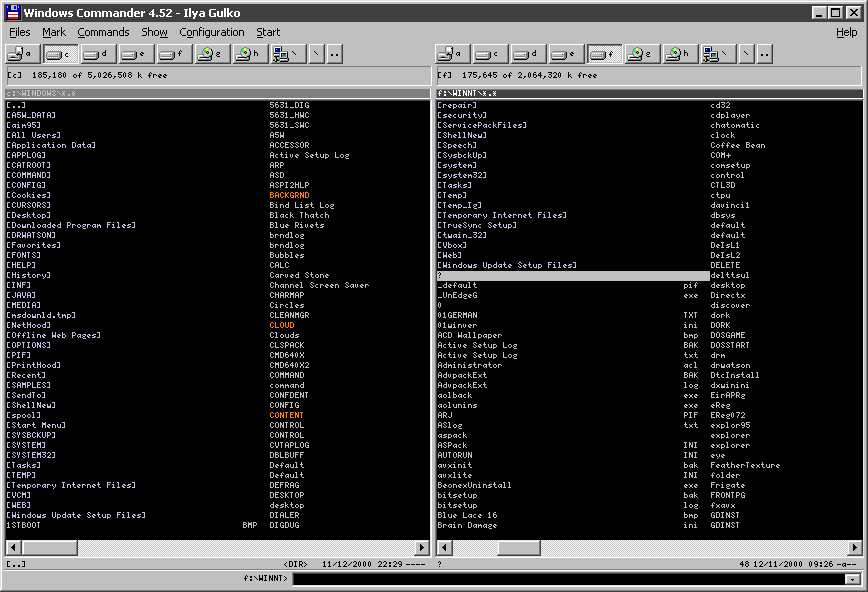Click scroll-left arrow under f:\WINNT file list
The width and height of the screenshot is (868, 592).
coord(445,548)
